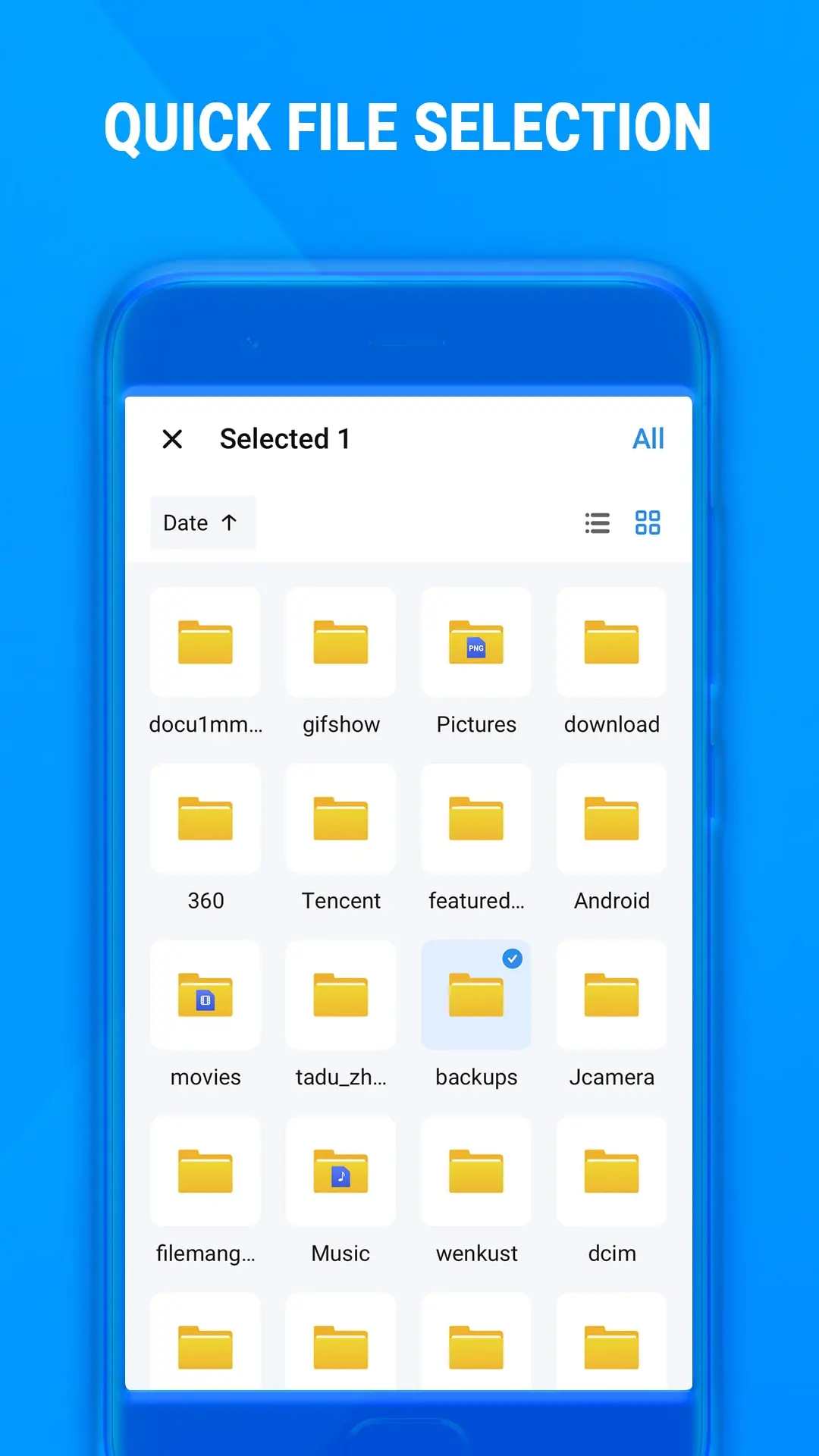819x1456 pixels.
Task: Select the Music folder icon
Action: coord(340,1172)
